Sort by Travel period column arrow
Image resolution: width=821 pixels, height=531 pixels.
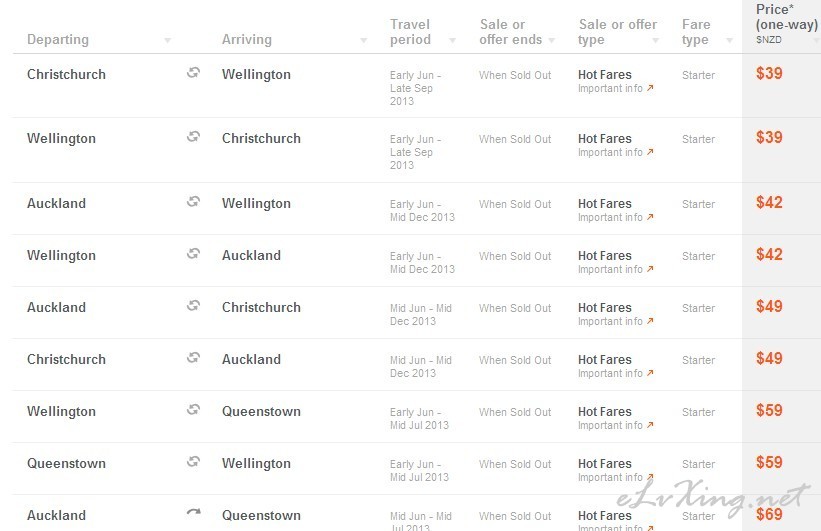pos(452,40)
